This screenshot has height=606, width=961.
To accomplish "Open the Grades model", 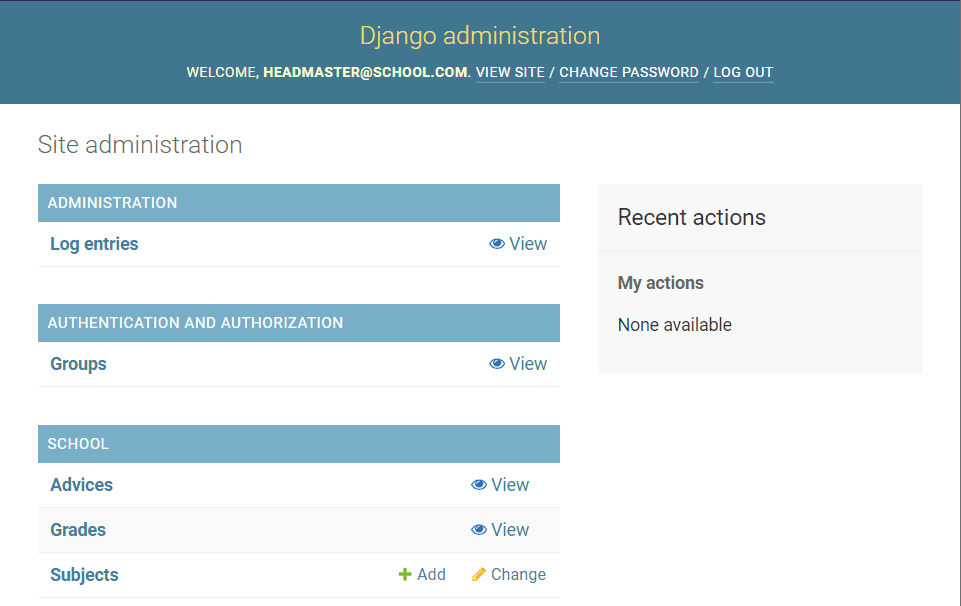I will (x=77, y=530).
